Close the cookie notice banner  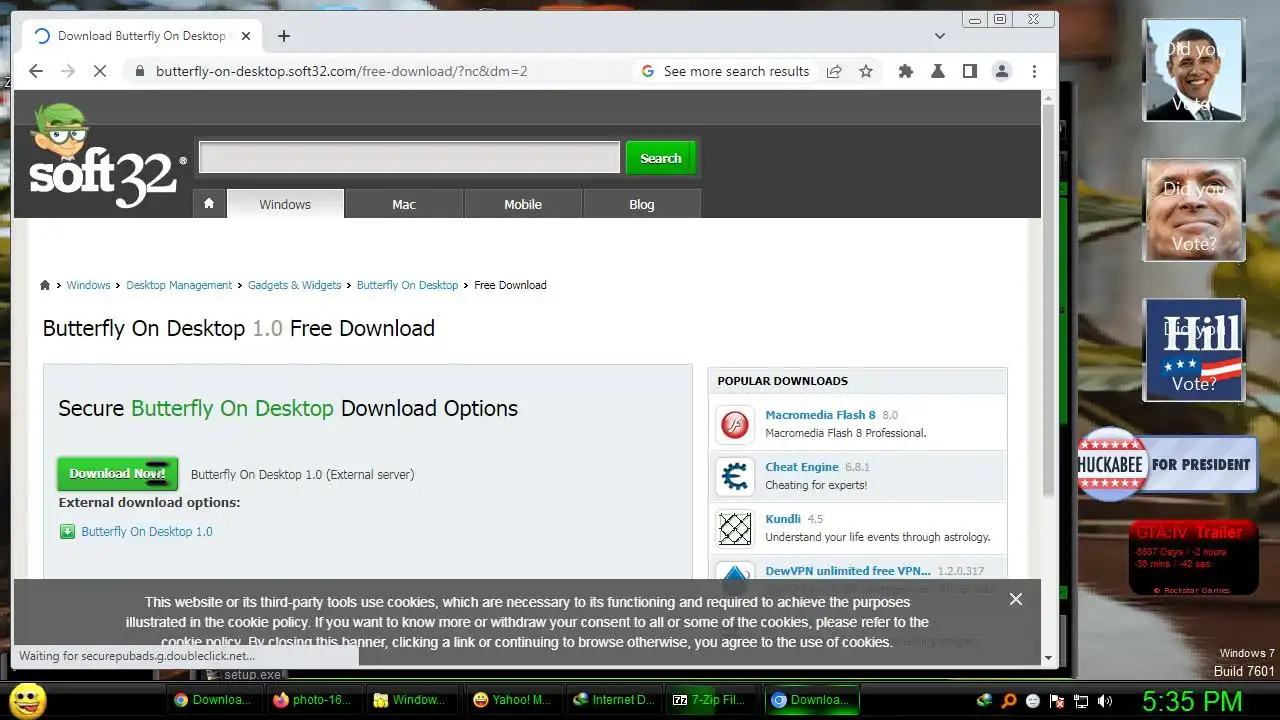click(x=1016, y=599)
